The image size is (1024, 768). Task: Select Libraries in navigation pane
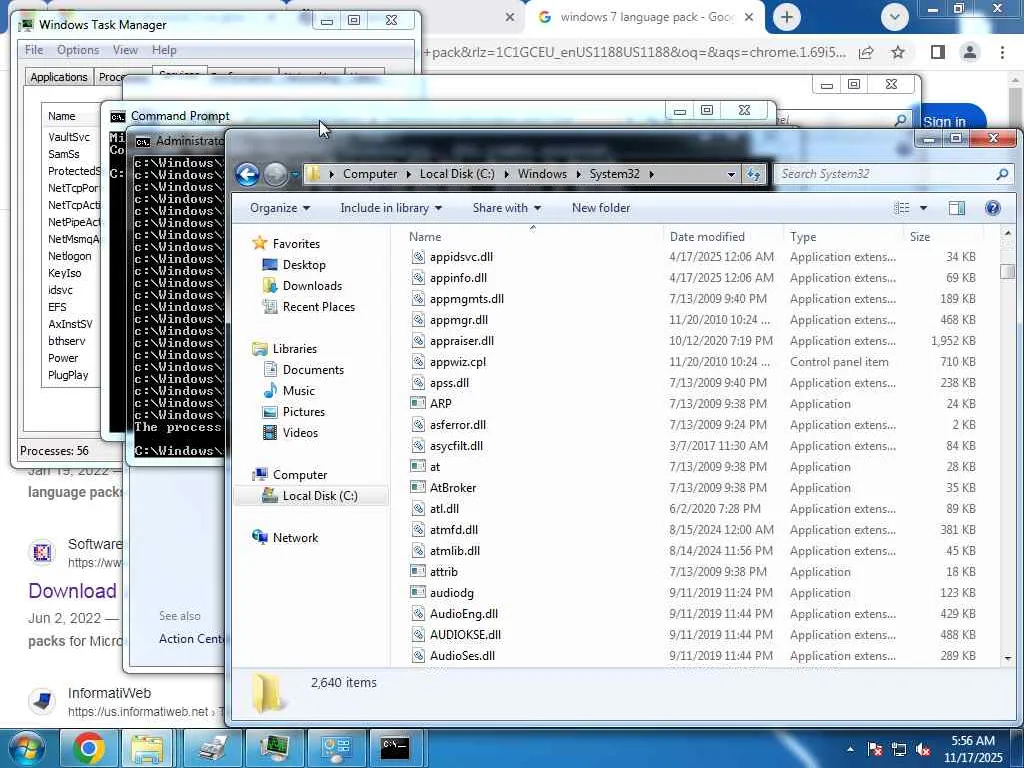pos(295,349)
